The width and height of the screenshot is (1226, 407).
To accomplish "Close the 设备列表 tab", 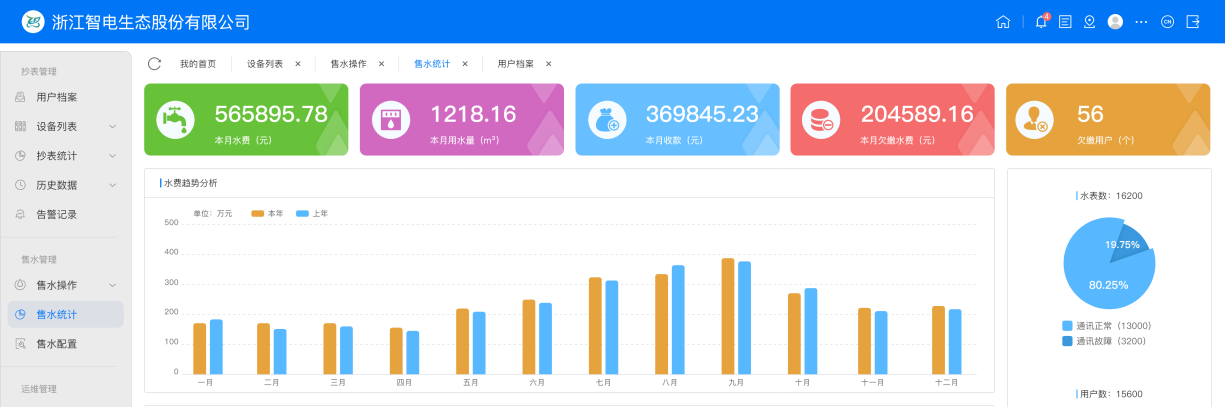I will [298, 64].
